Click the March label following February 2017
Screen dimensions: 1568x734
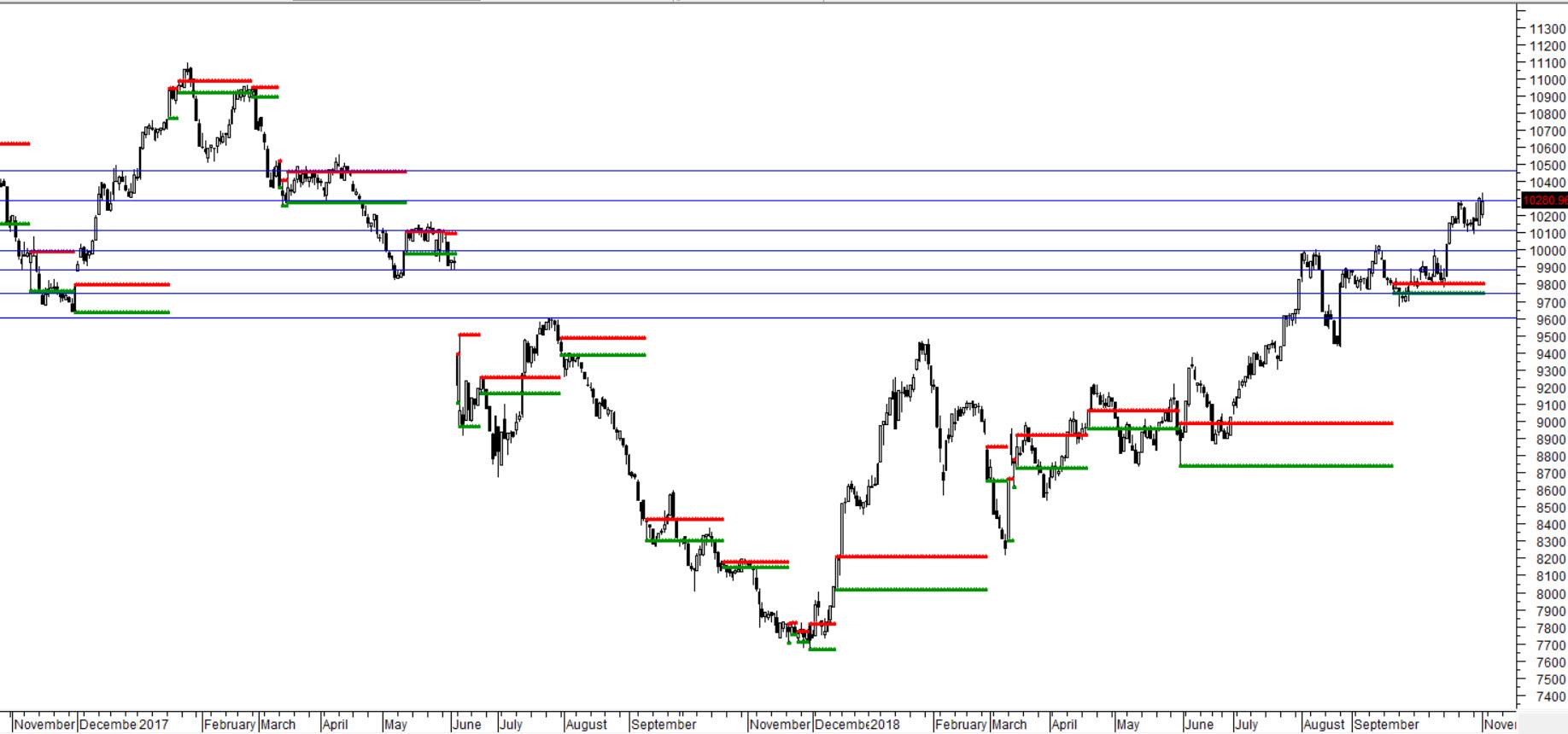point(278,724)
